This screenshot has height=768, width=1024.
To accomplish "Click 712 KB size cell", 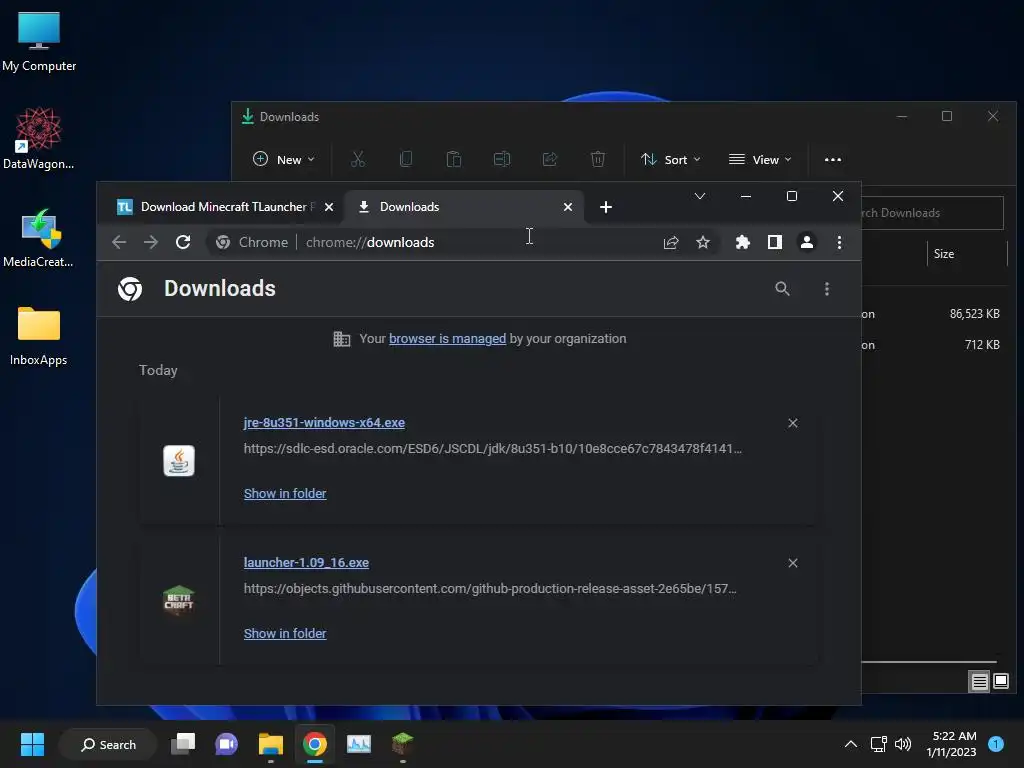I will tap(982, 345).
